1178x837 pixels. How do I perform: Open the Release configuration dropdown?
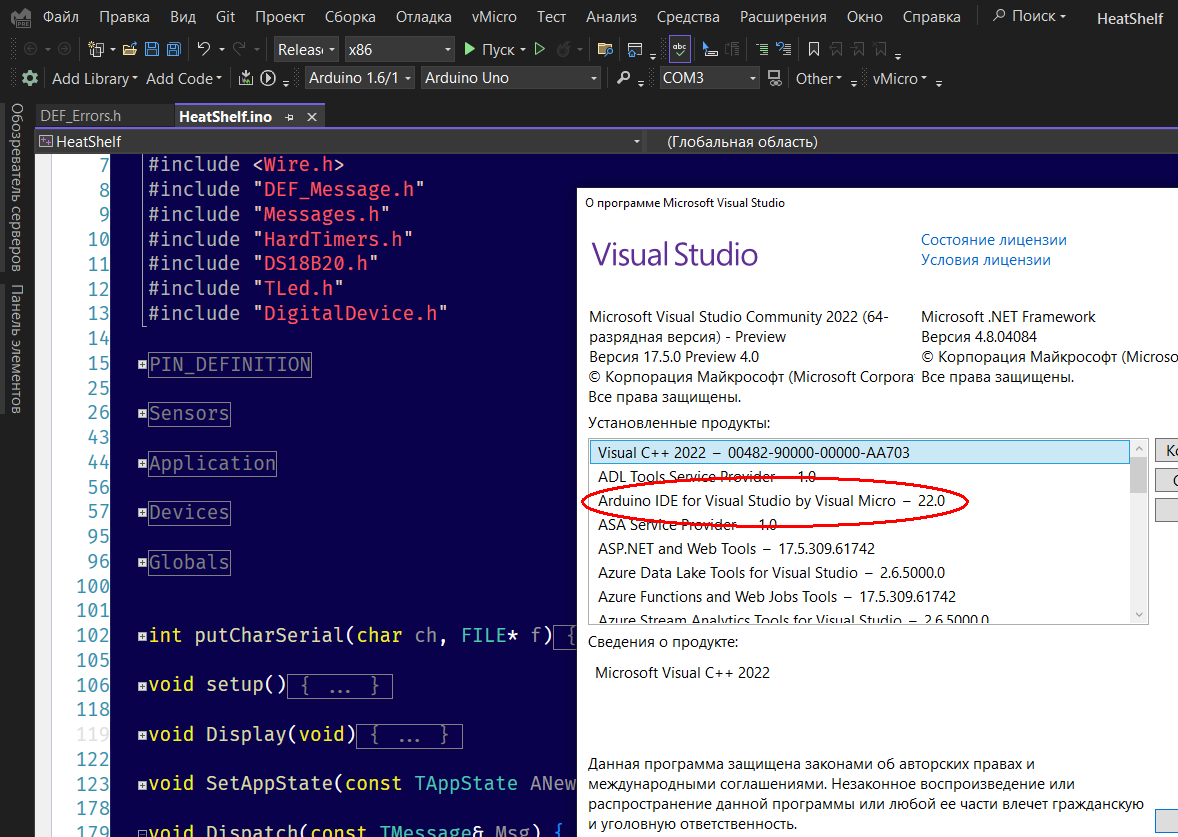coord(307,50)
